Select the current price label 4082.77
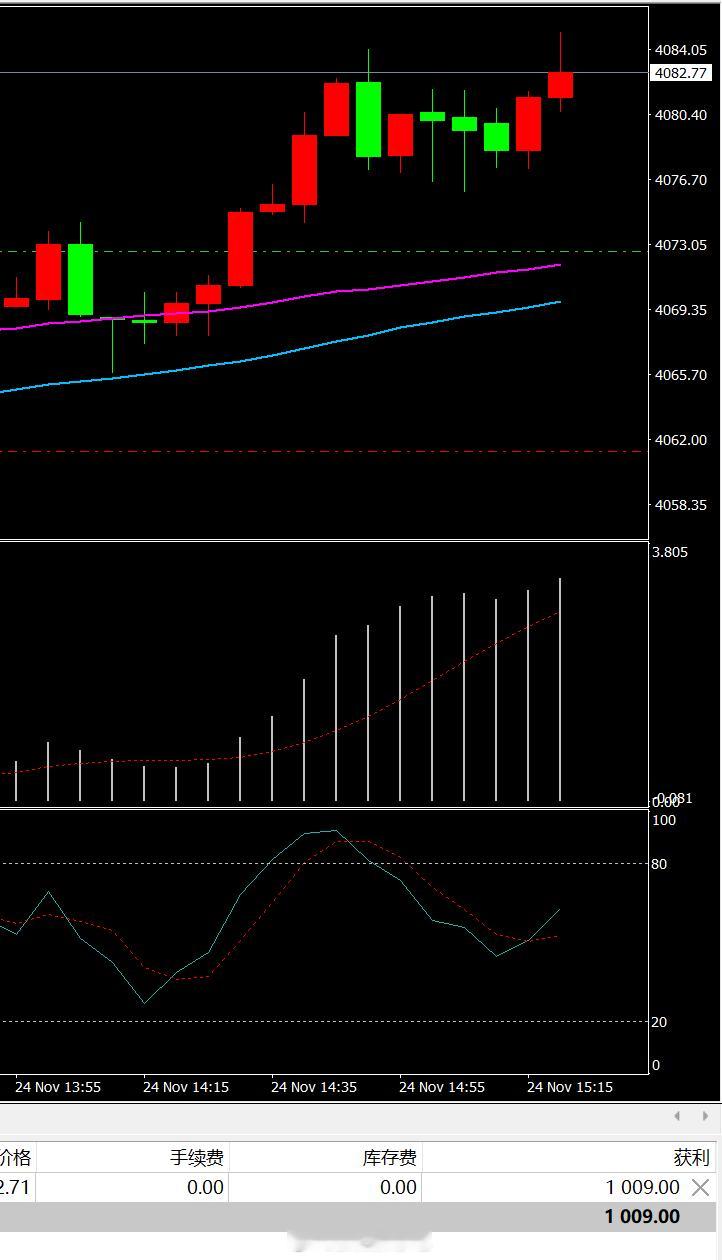The image size is (722, 1260). click(x=681, y=73)
